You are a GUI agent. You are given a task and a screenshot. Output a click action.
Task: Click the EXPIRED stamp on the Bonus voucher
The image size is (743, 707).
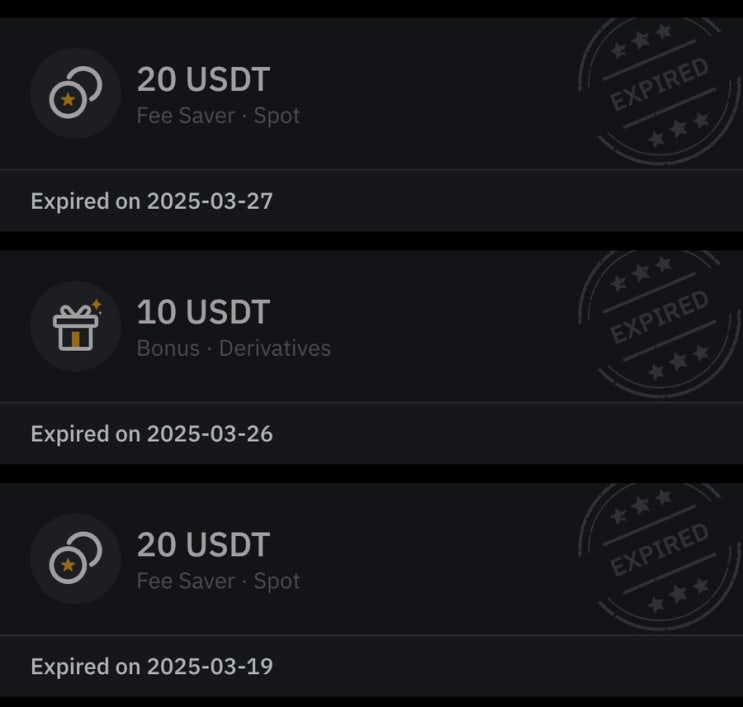point(660,320)
